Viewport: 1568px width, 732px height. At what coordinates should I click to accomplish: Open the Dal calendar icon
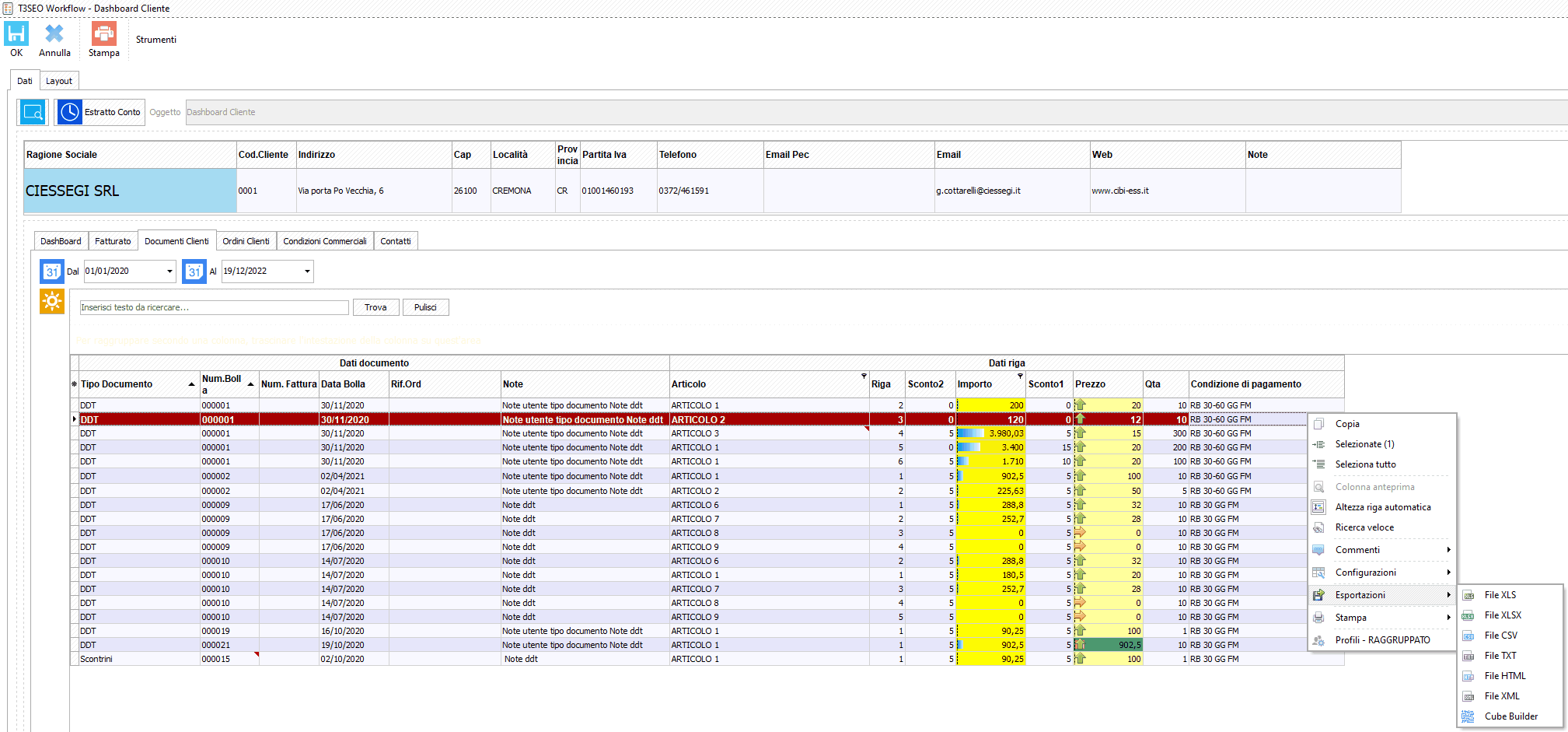click(51, 271)
